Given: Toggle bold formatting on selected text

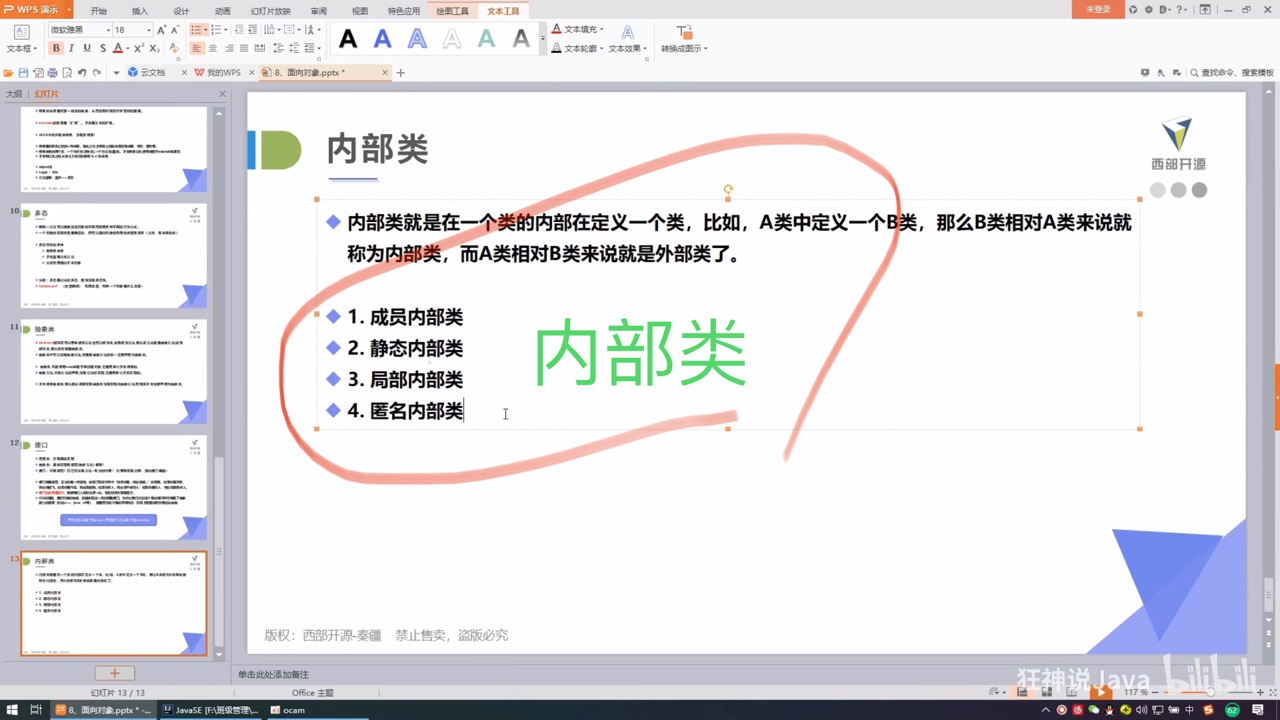Looking at the screenshot, I should tap(56, 48).
